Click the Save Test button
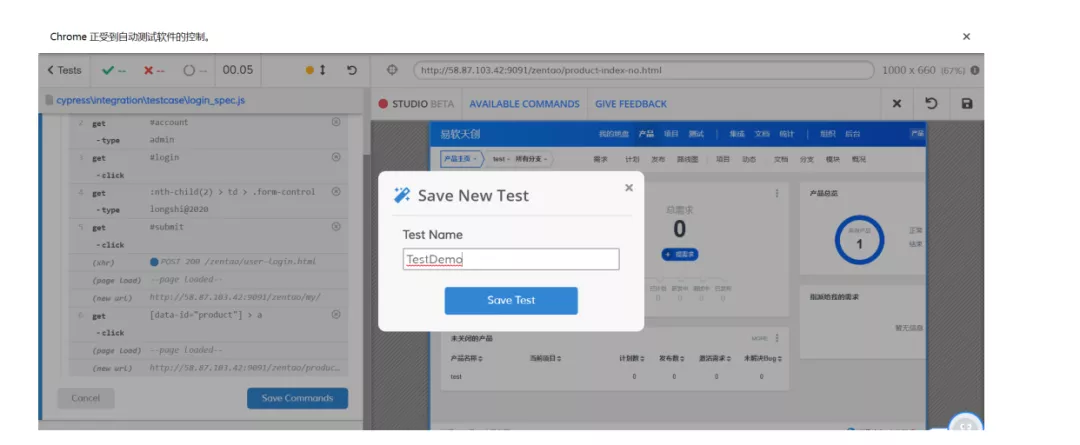 pyautogui.click(x=511, y=300)
